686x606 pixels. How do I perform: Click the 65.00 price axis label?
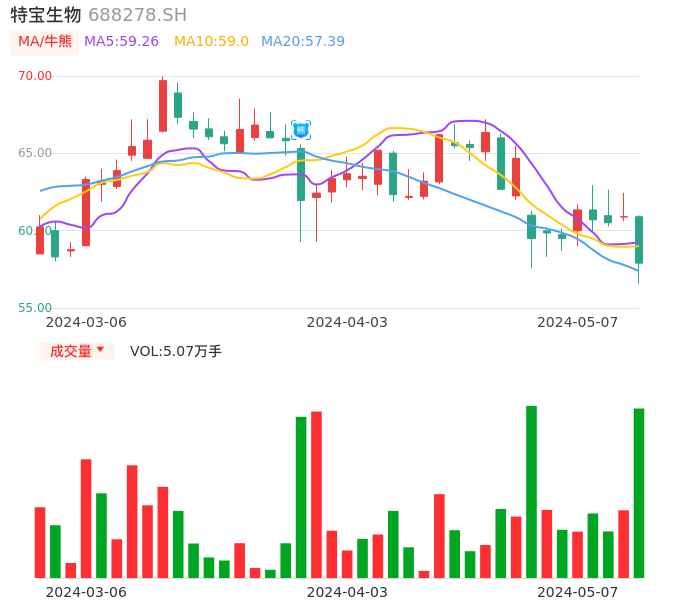35,153
